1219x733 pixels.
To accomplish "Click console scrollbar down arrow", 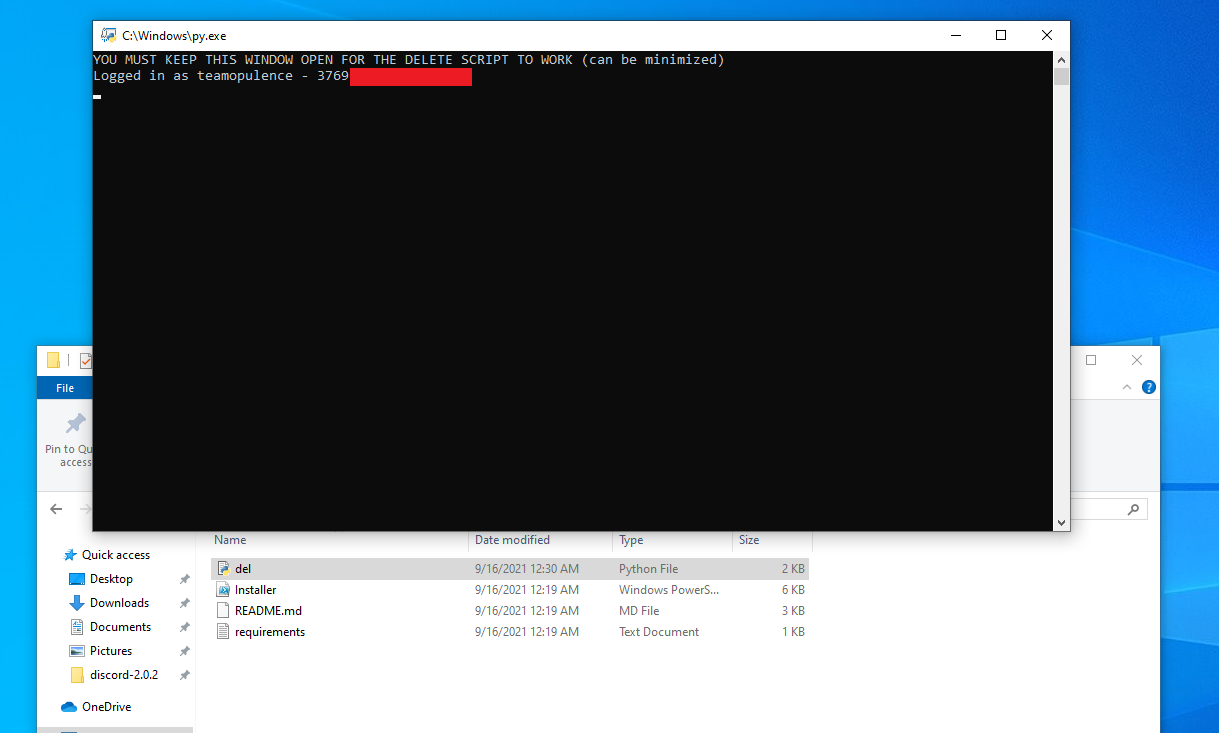I will pos(1061,522).
